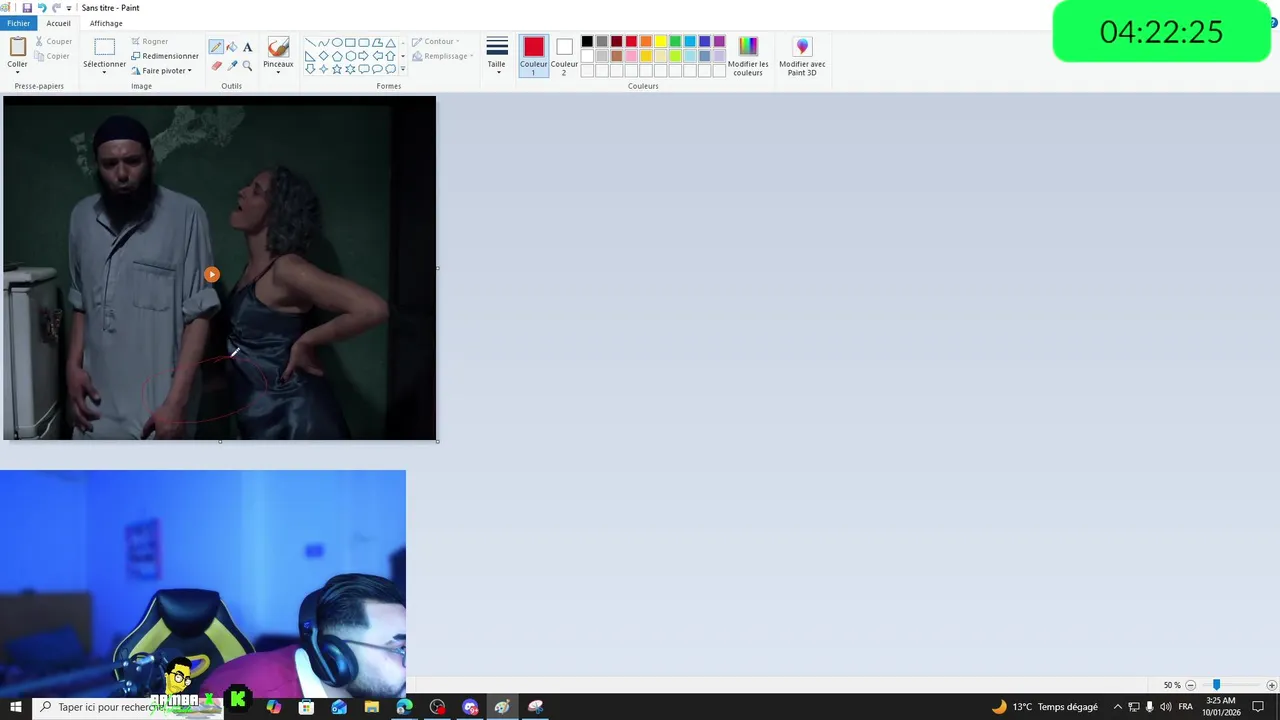The height and width of the screenshot is (720, 1280).
Task: Open Modifier les couleurs dialog
Action: [x=748, y=57]
